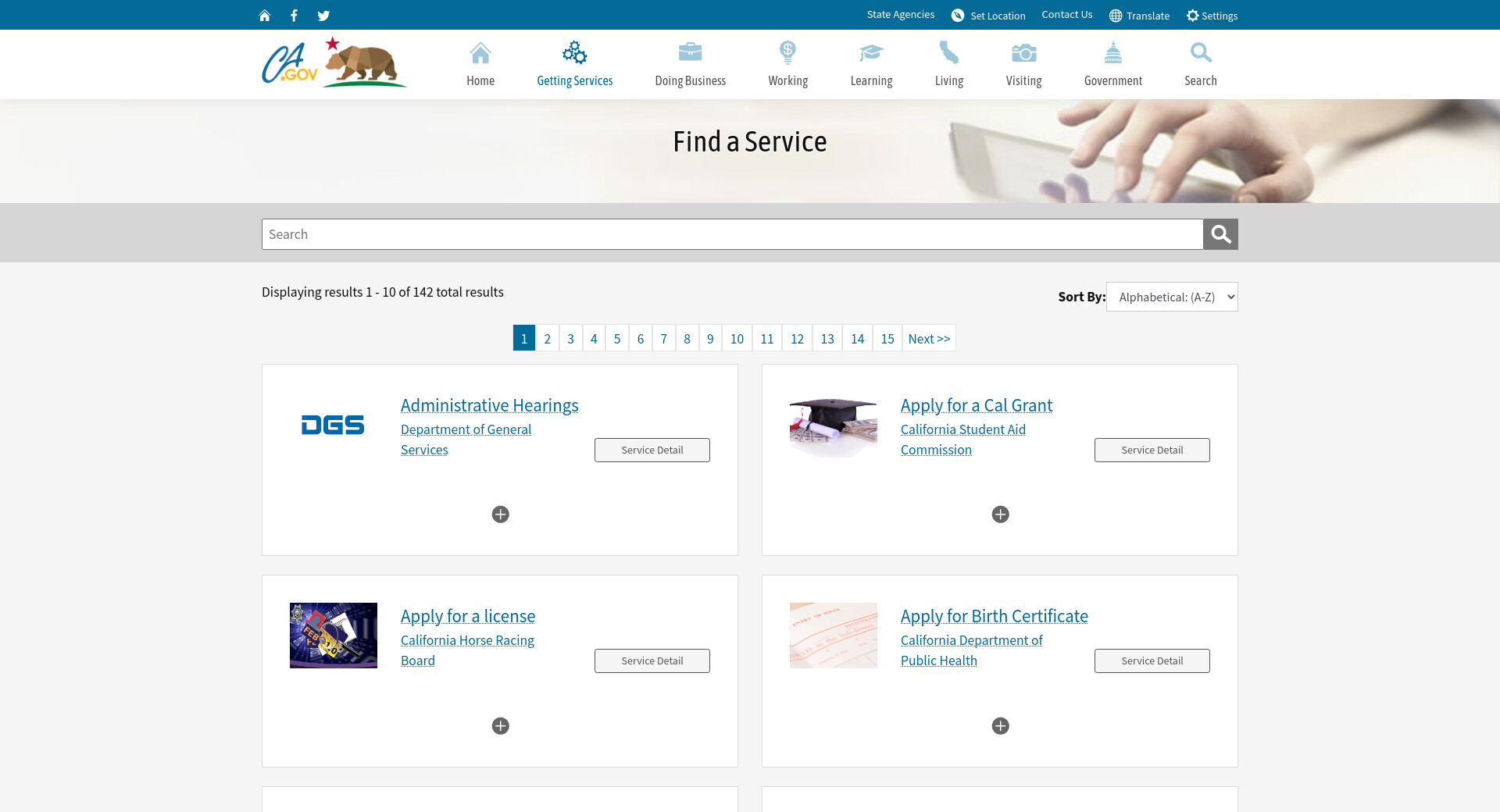Open Service Detail for Apply for a license
Image resolution: width=1500 pixels, height=812 pixels.
pos(652,661)
